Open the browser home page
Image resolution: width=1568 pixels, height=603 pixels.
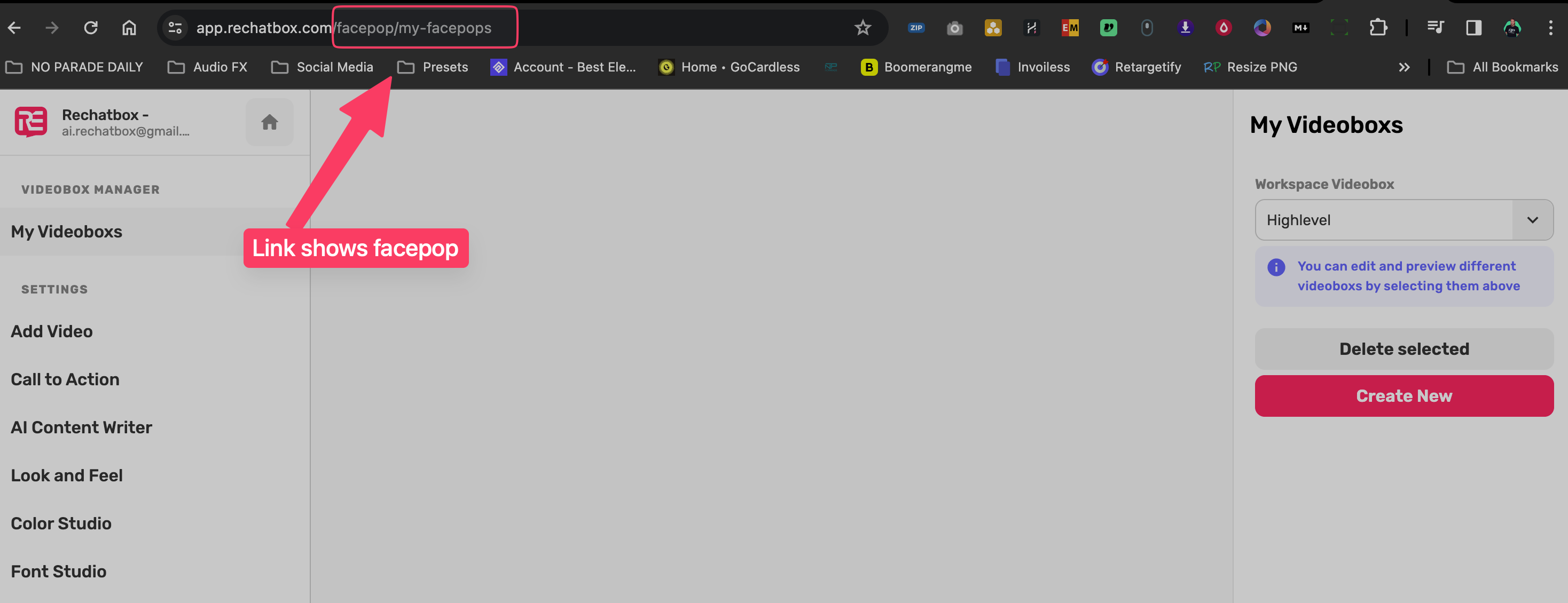129,28
